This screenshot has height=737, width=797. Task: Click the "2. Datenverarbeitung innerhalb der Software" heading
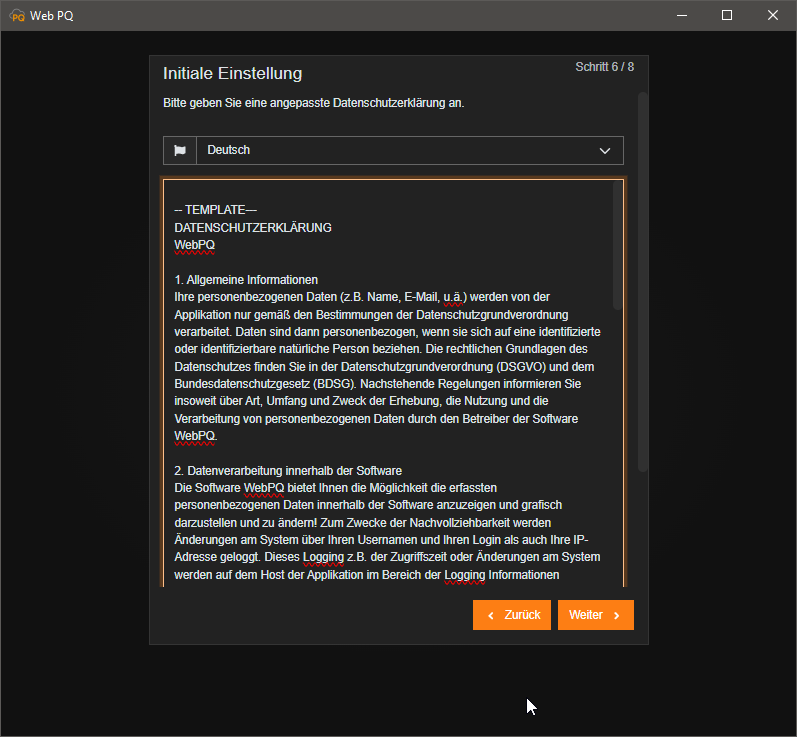tap(288, 470)
